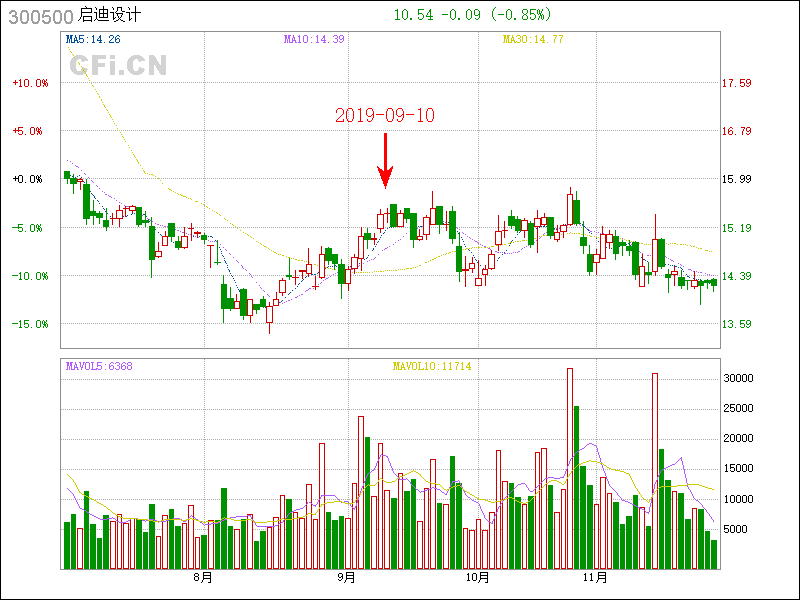Viewport: 800px width, 600px height.
Task: Click the 17.59 price axis label
Action: click(737, 83)
